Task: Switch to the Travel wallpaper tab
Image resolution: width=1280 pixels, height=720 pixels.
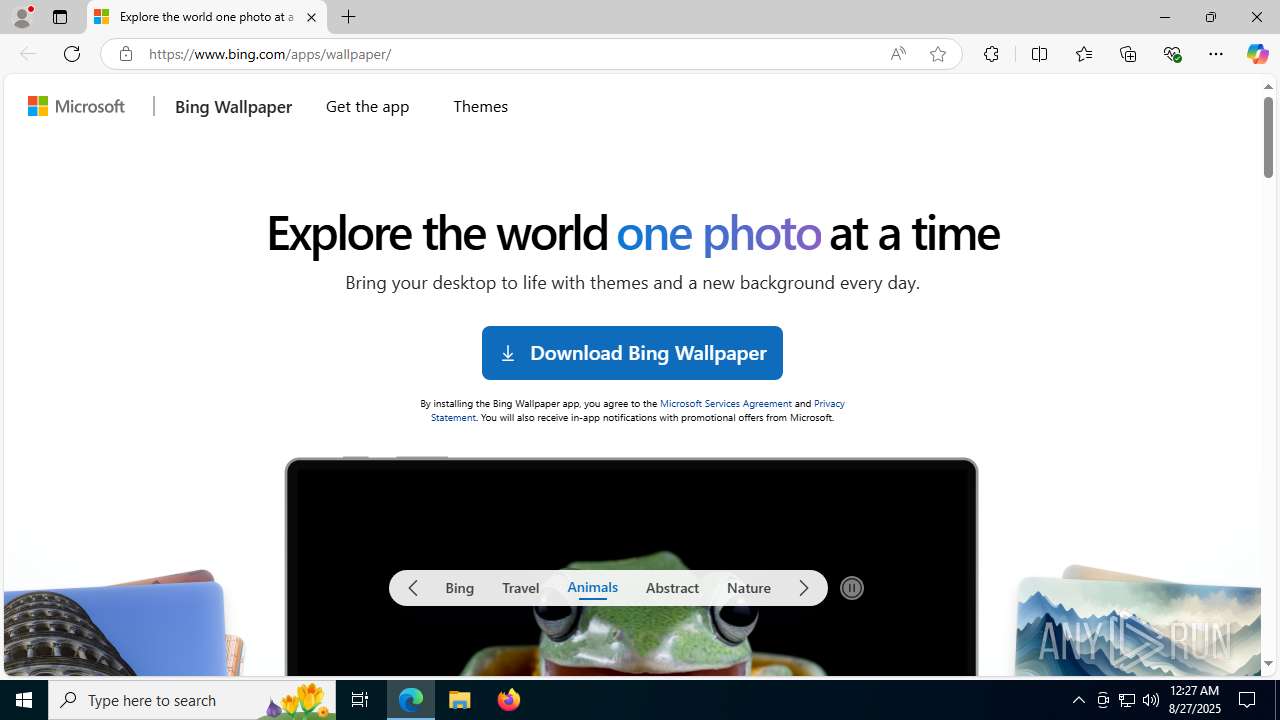Action: tap(520, 588)
